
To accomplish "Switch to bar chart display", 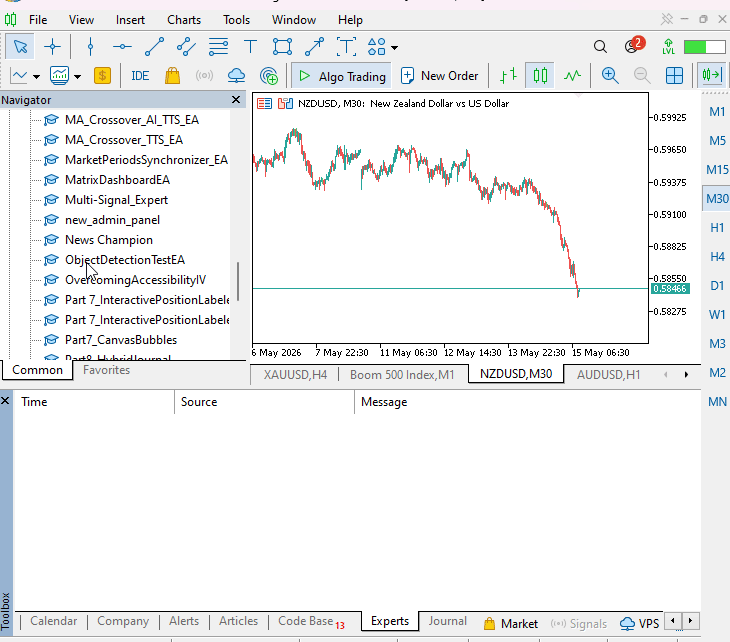I will point(508,75).
